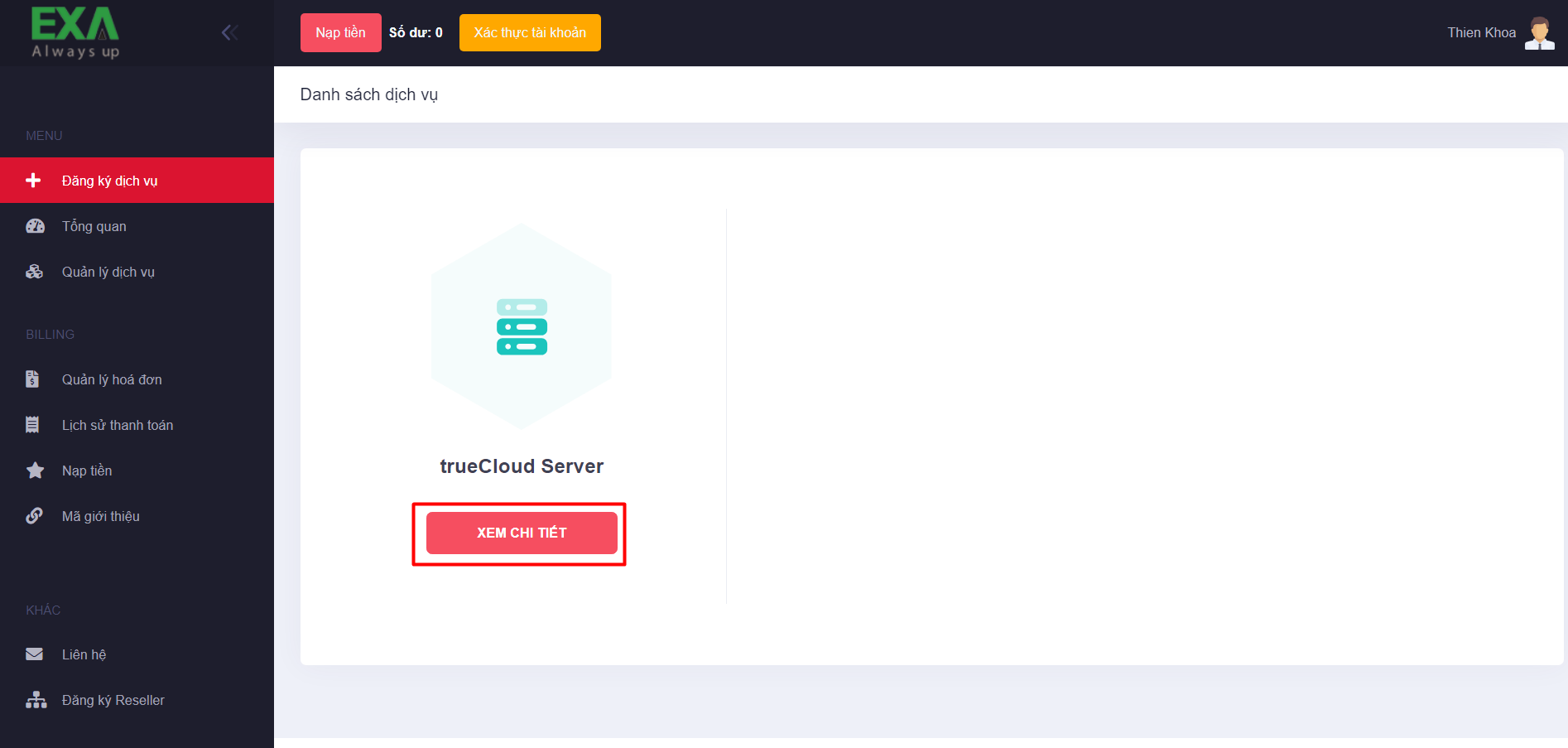The width and height of the screenshot is (1568, 748).
Task: Click Xác thực tài khoản button
Action: click(530, 32)
